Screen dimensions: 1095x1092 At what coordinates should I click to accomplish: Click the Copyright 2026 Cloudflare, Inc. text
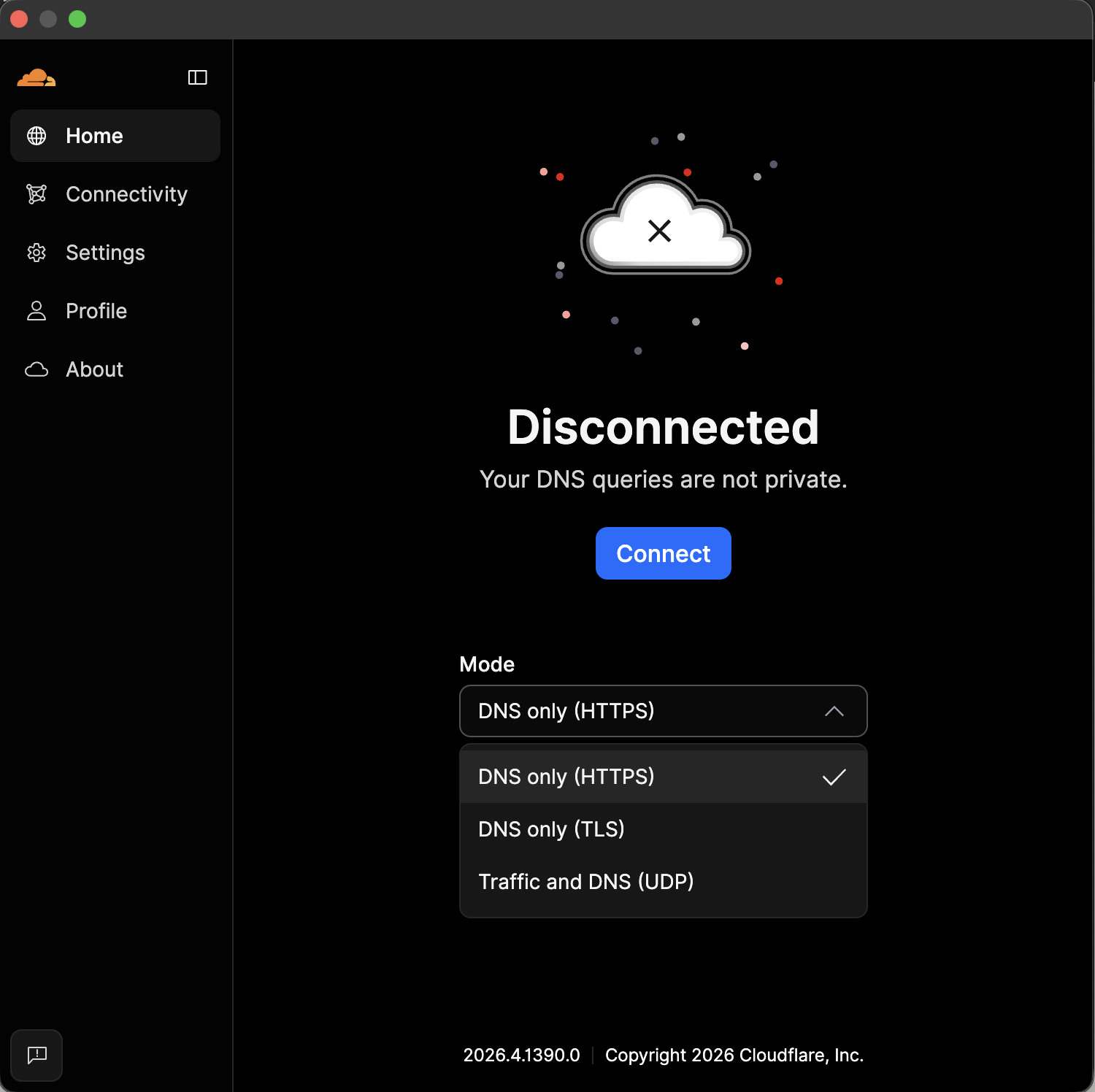tap(734, 1055)
